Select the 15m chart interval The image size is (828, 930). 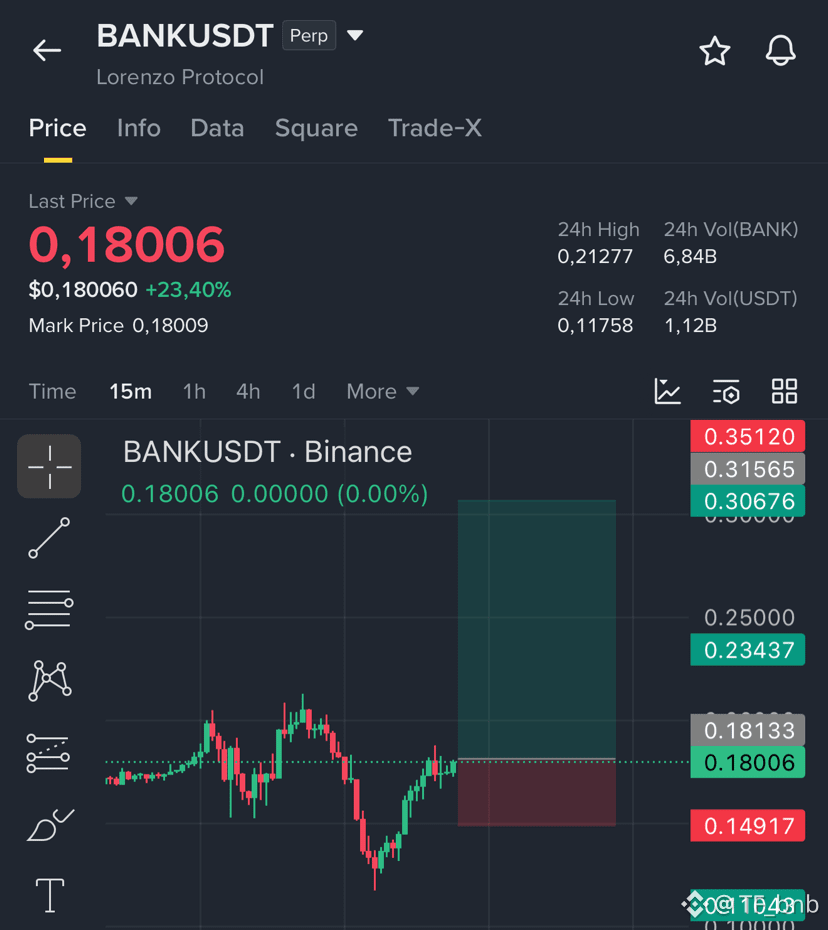[x=130, y=391]
